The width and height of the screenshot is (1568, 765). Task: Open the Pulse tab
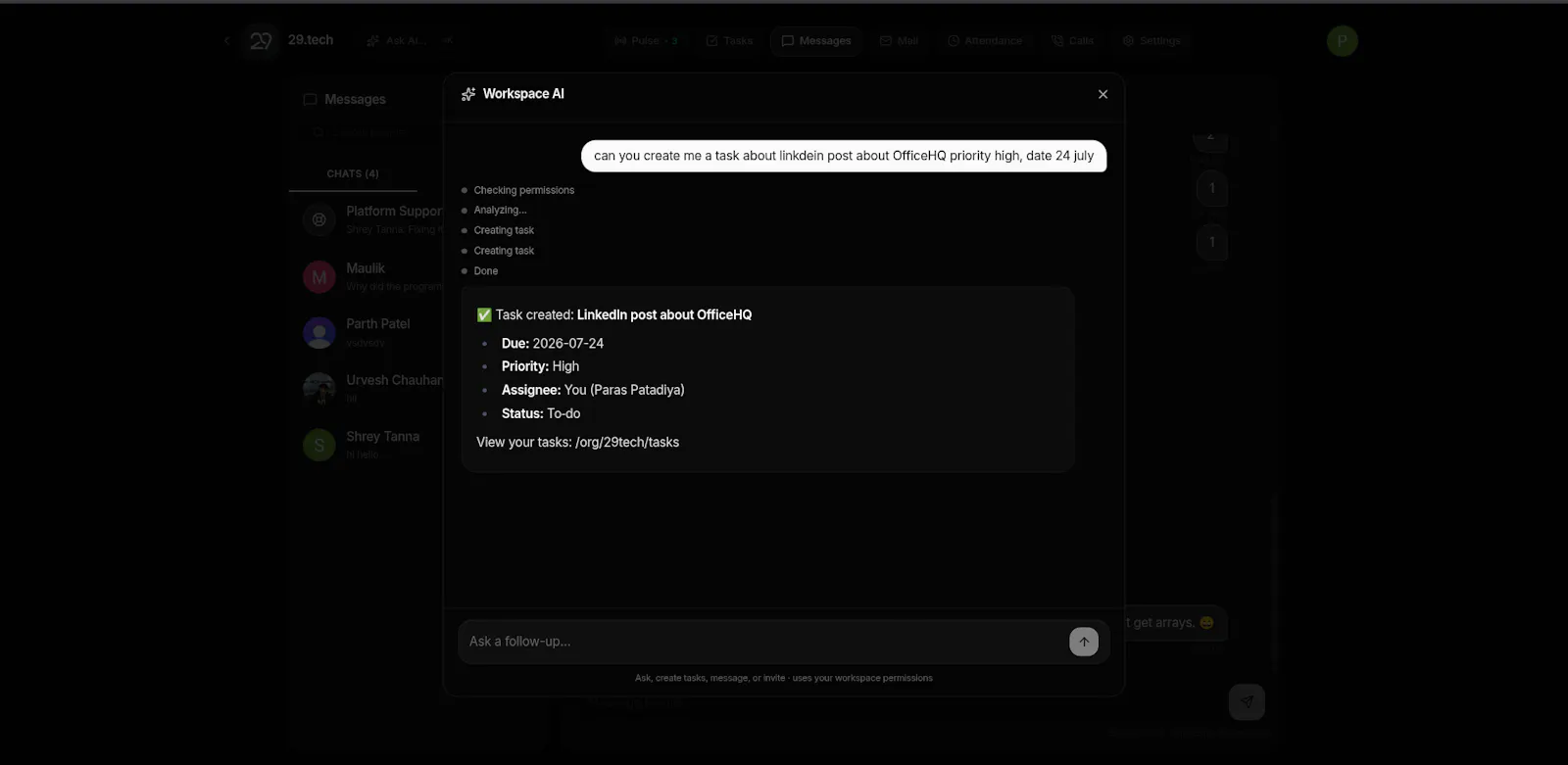646,41
